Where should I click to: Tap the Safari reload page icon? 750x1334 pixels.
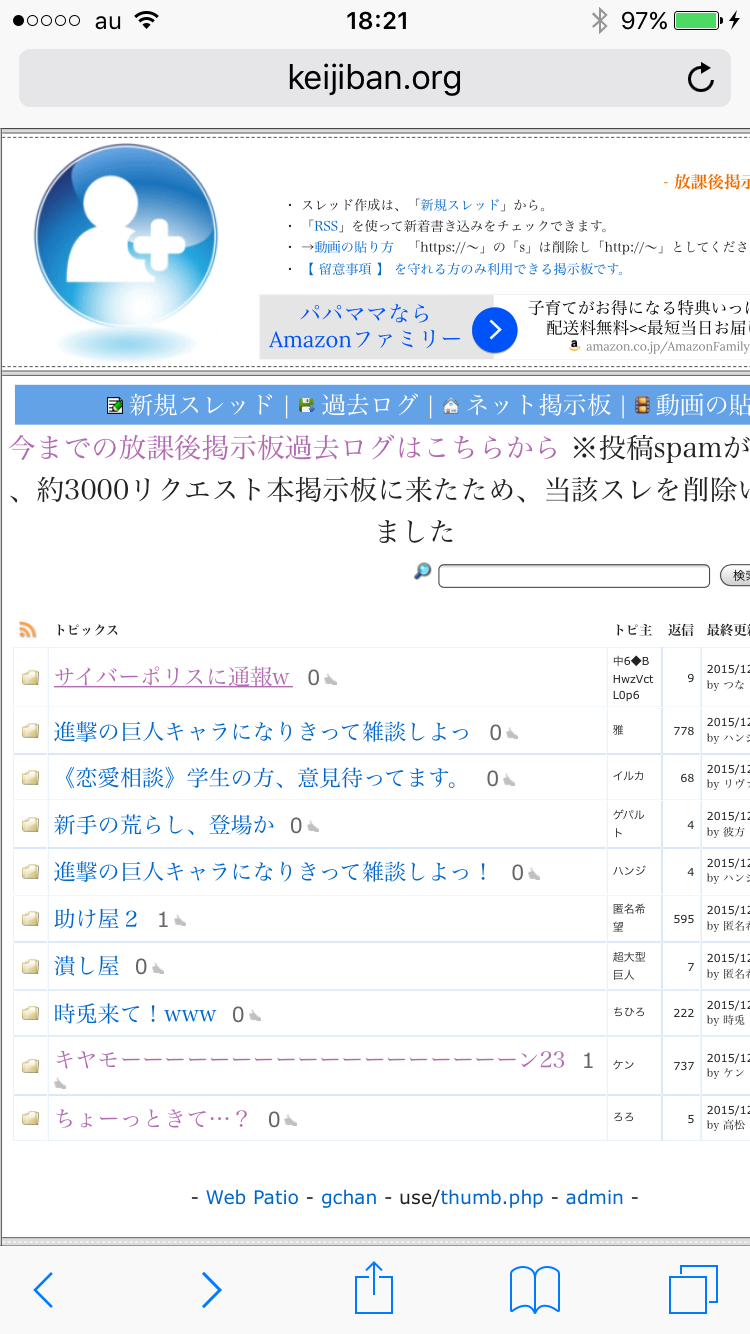[700, 78]
